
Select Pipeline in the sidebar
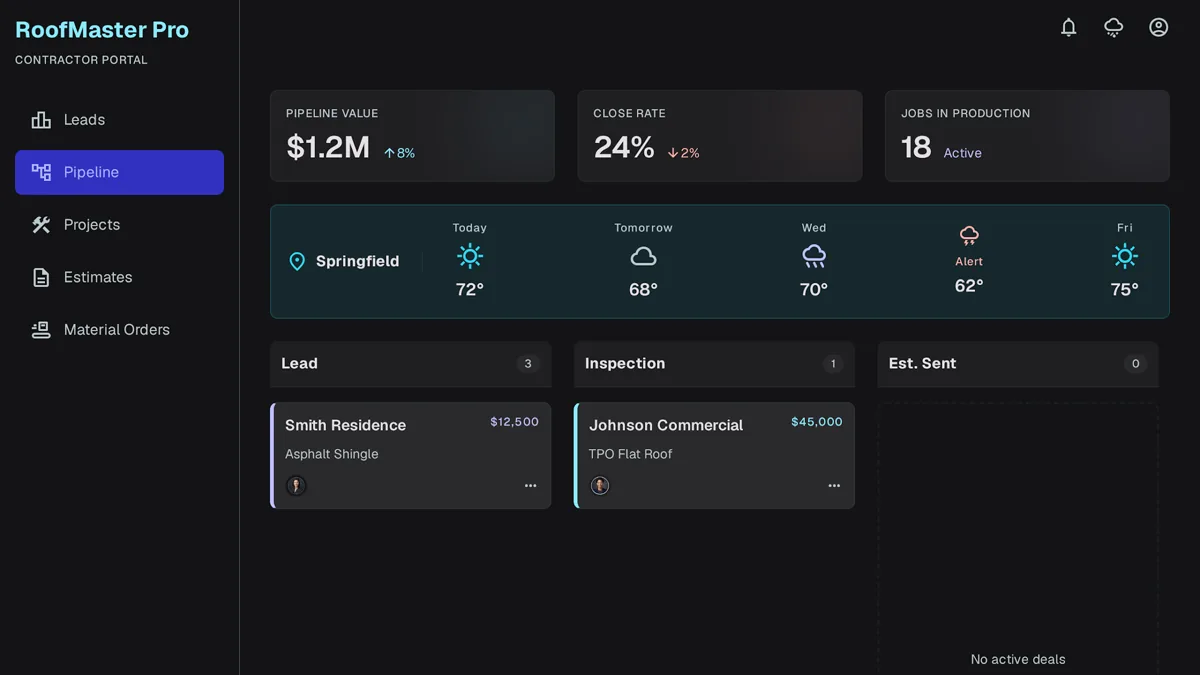[x=119, y=172]
